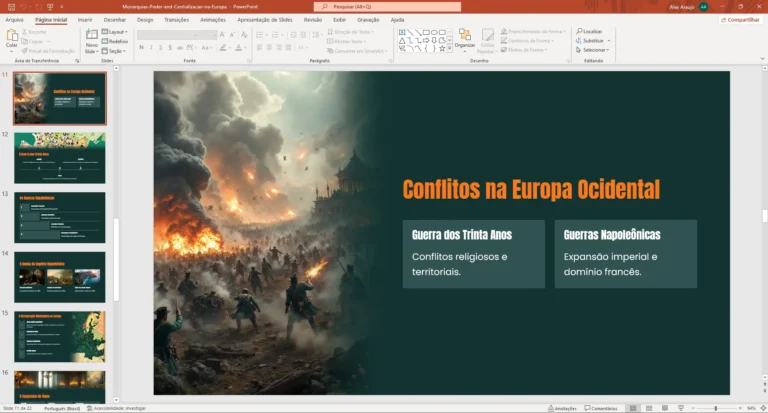Image resolution: width=768 pixels, height=413 pixels.
Task: Toggle align text right
Action: [x=279, y=48]
